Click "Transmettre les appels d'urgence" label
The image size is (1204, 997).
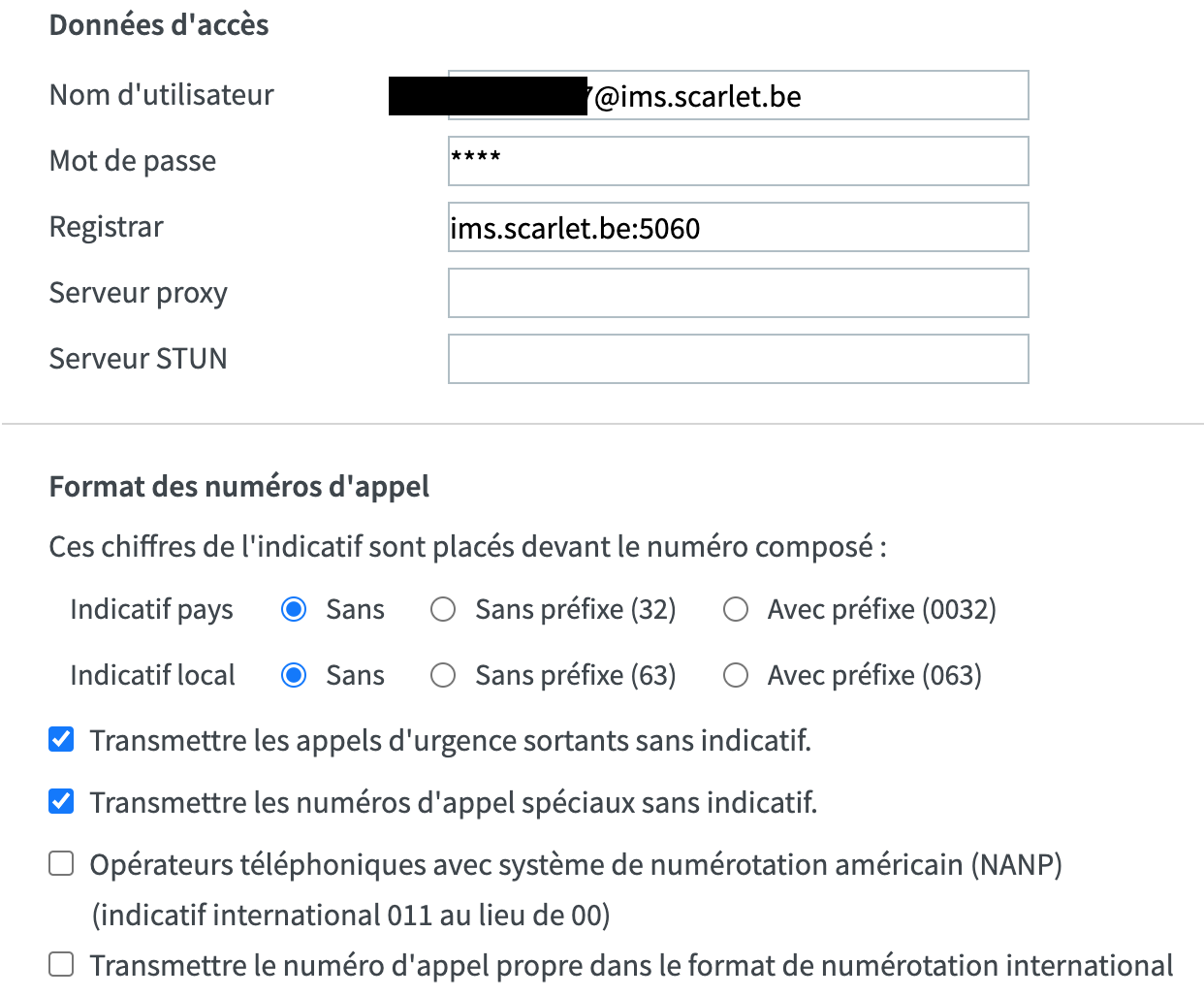(x=450, y=741)
